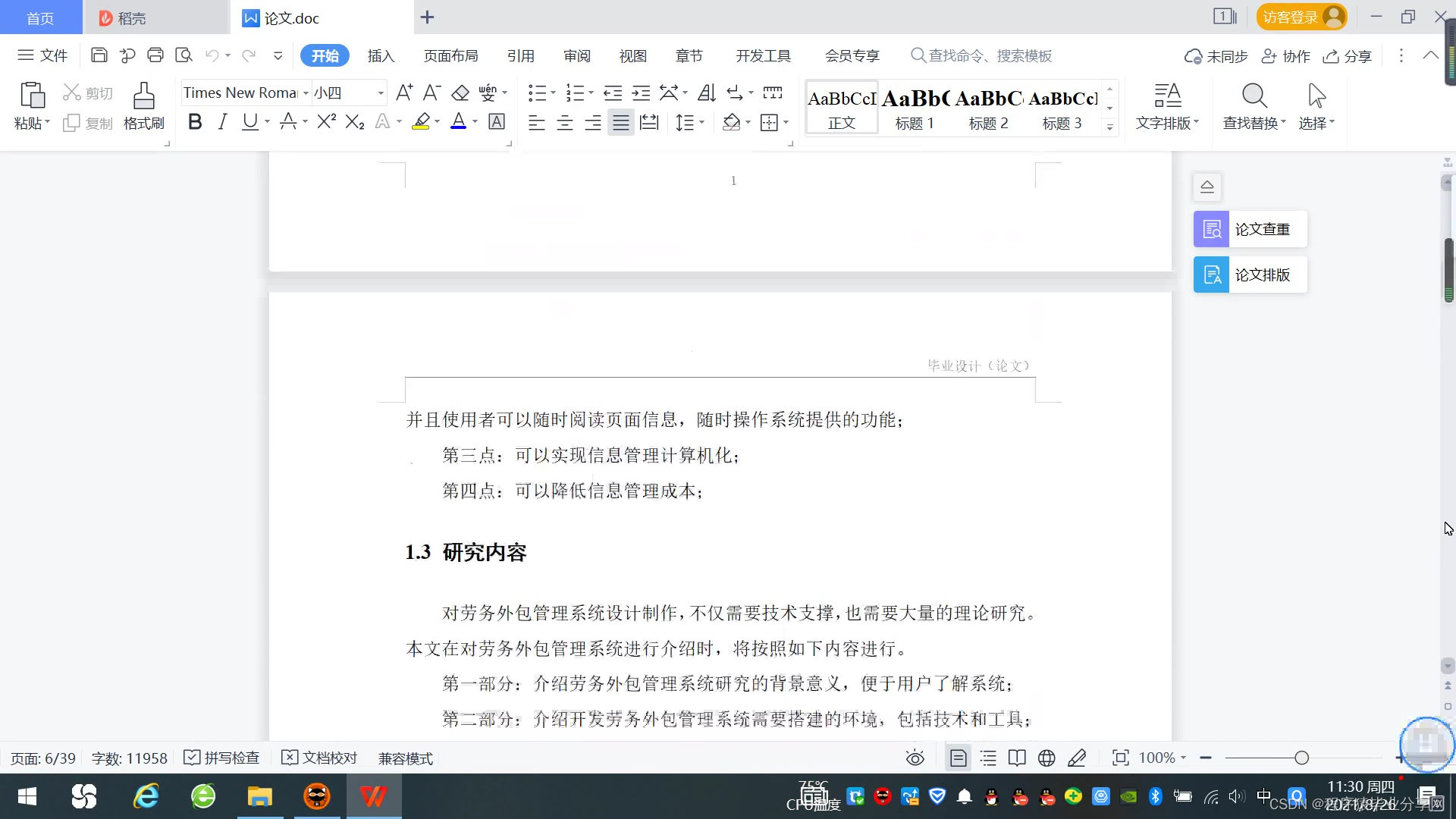Open 论文查重 side panel button

click(1250, 229)
